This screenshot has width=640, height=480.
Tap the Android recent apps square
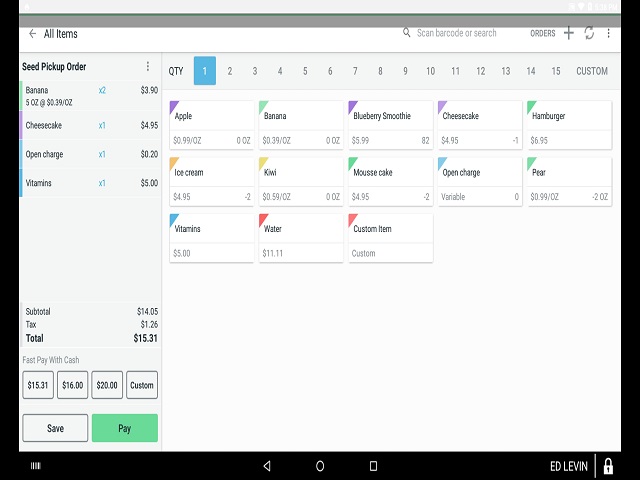coord(373,466)
